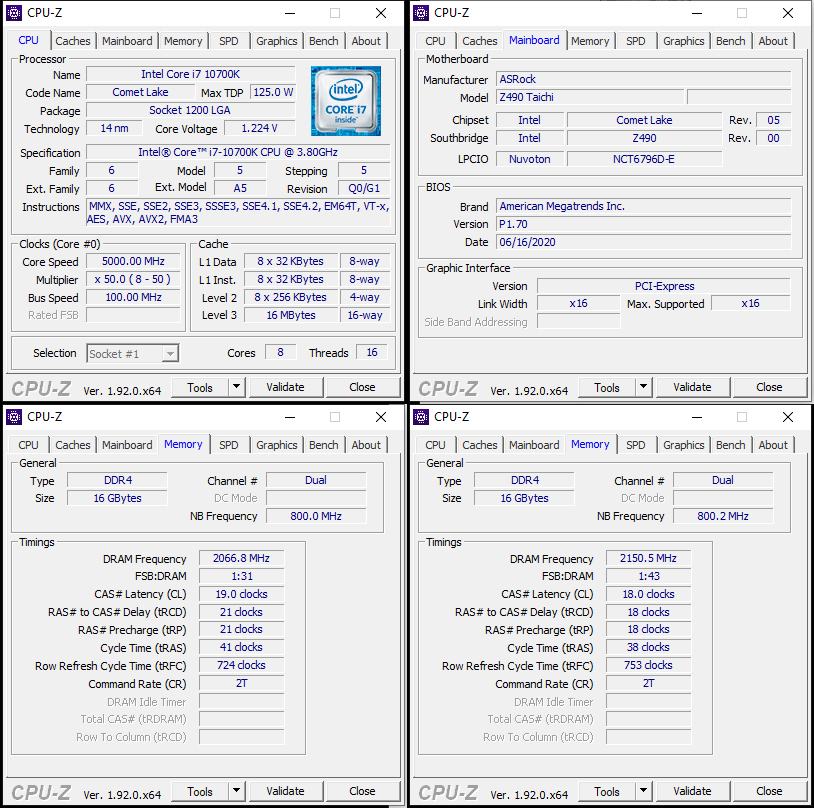This screenshot has height=808, width=814.
Task: Click Close button in top-right Mainboard window
Action: click(769, 387)
